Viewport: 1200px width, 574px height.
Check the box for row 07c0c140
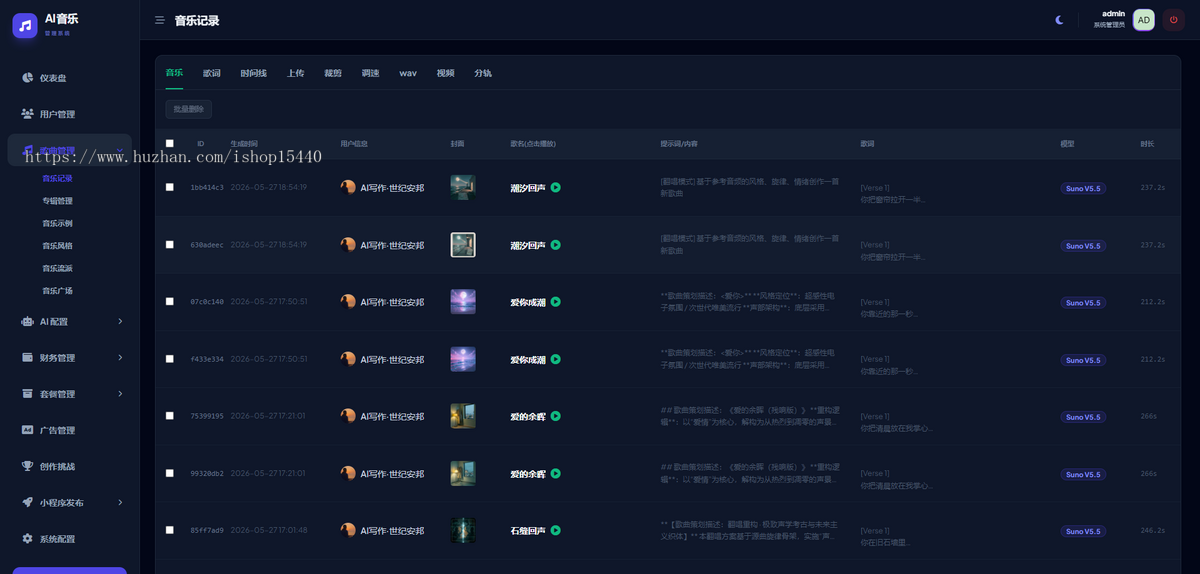(170, 302)
